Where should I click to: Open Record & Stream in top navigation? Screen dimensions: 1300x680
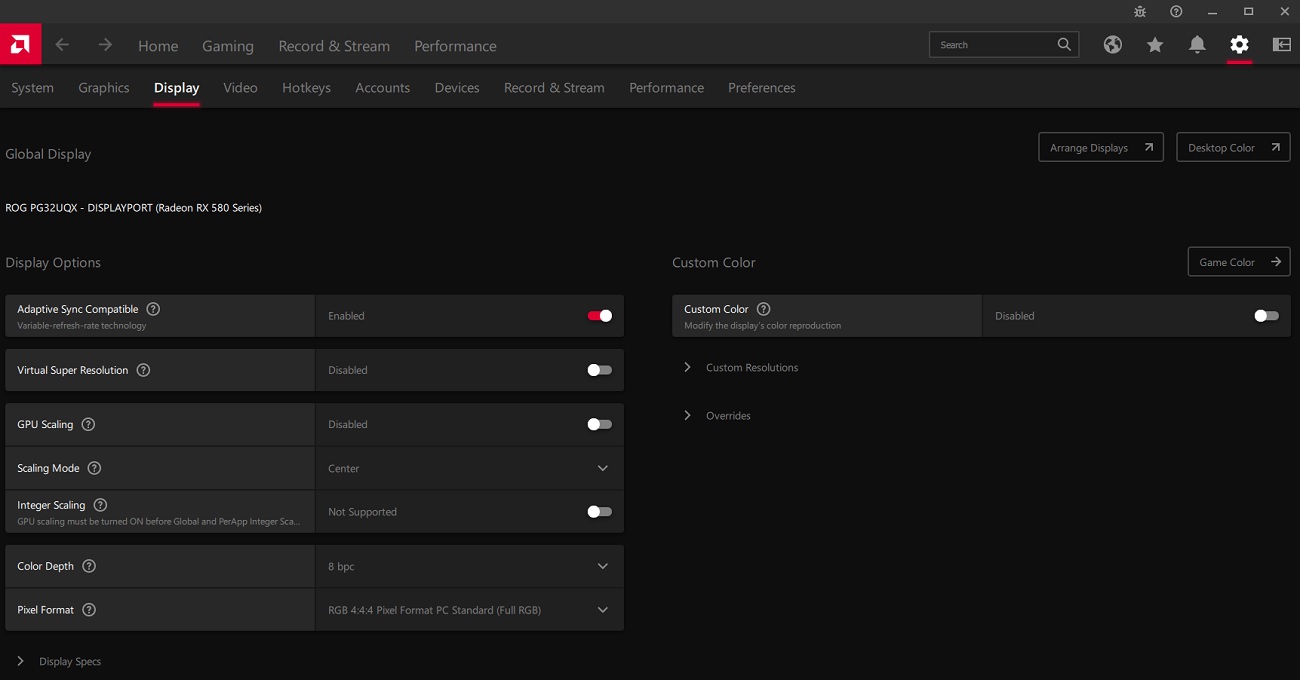(334, 46)
